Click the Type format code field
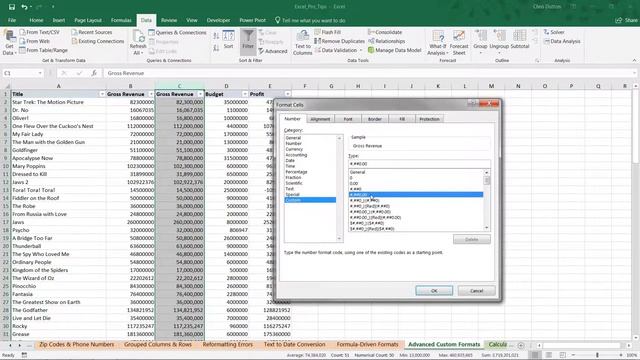Image resolution: width=640 pixels, height=360 pixels. point(419,164)
